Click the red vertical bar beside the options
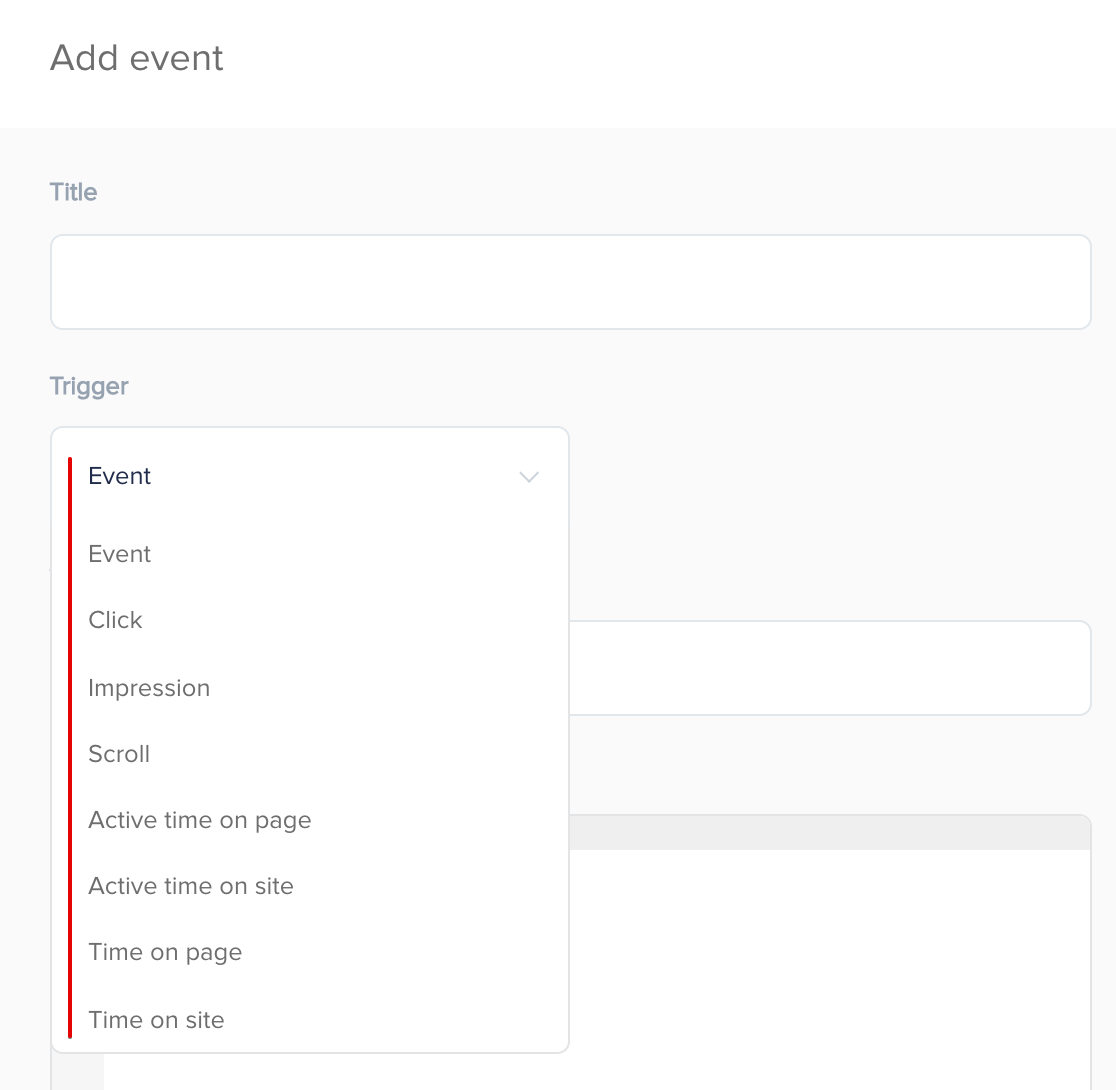1116x1090 pixels. point(70,748)
